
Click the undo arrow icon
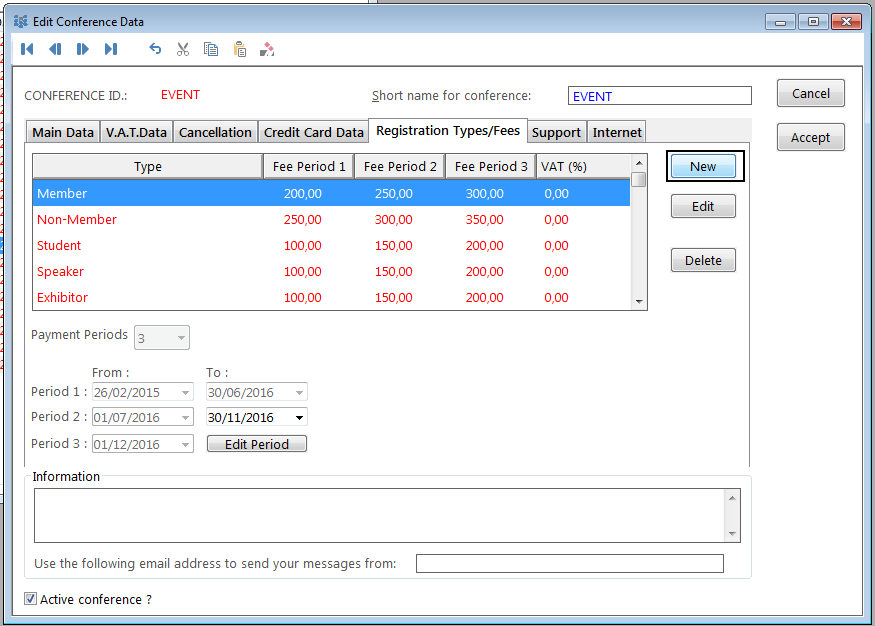[x=155, y=49]
